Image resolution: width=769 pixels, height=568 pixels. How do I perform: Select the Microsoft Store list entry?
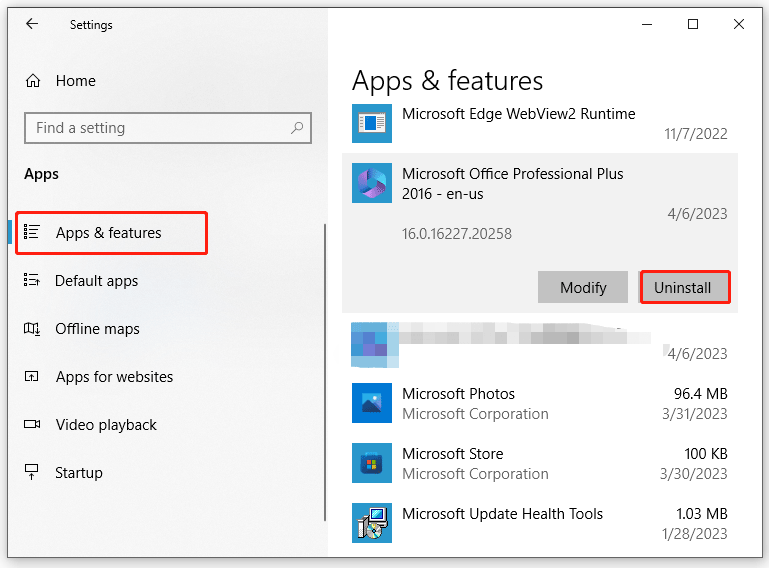[x=540, y=463]
